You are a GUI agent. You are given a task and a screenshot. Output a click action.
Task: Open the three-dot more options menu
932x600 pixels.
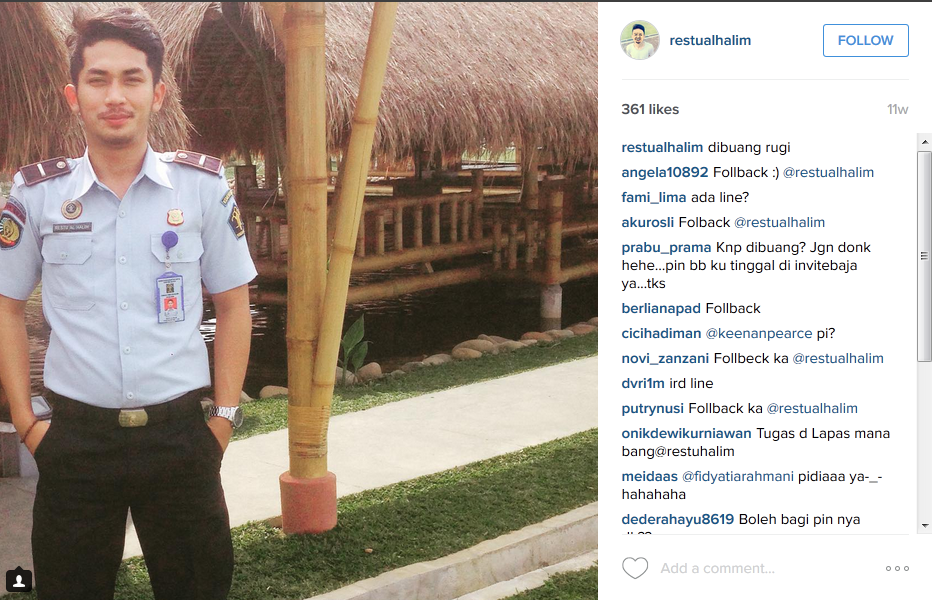point(897,568)
